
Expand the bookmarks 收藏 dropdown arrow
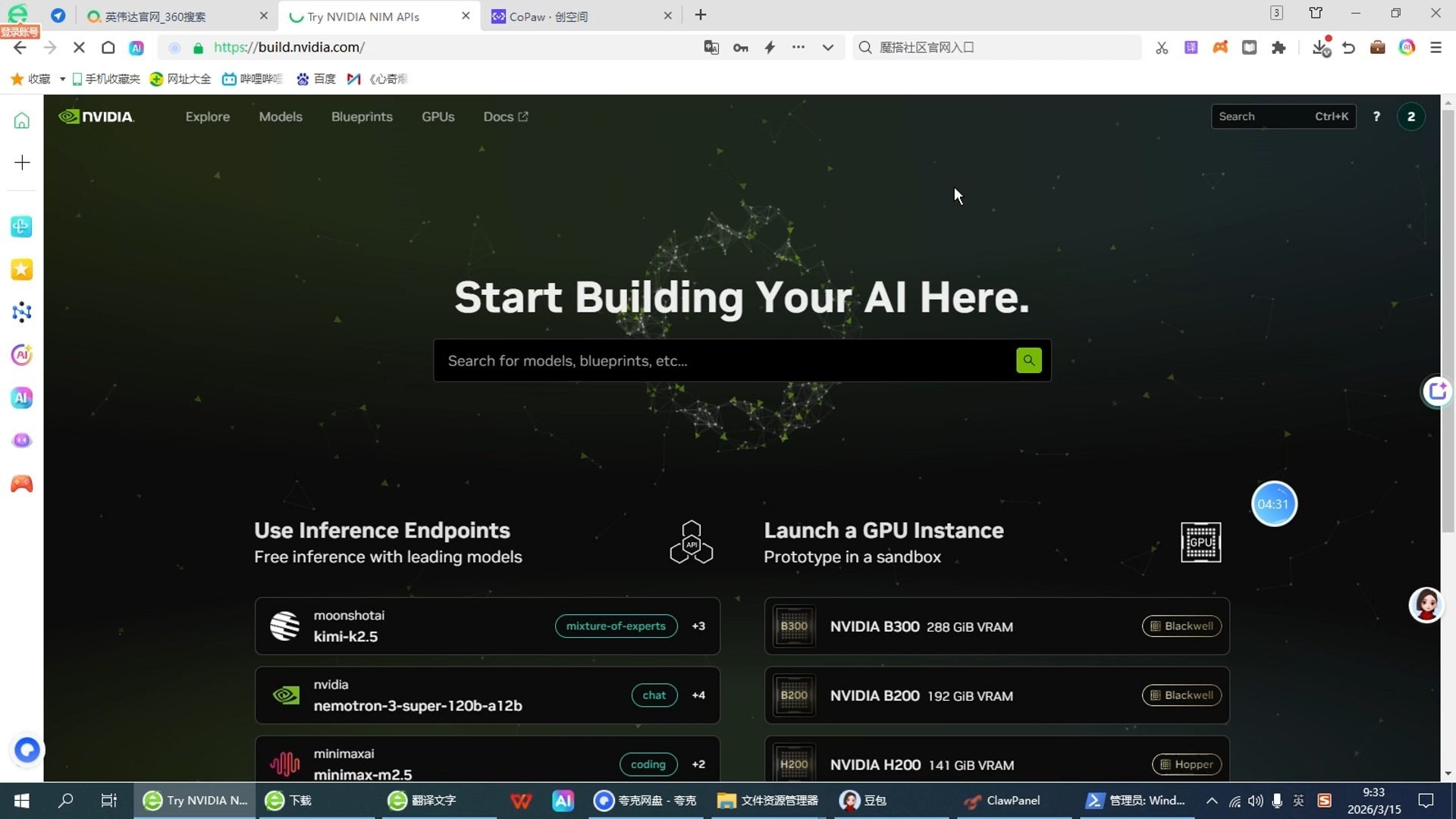pyautogui.click(x=62, y=79)
